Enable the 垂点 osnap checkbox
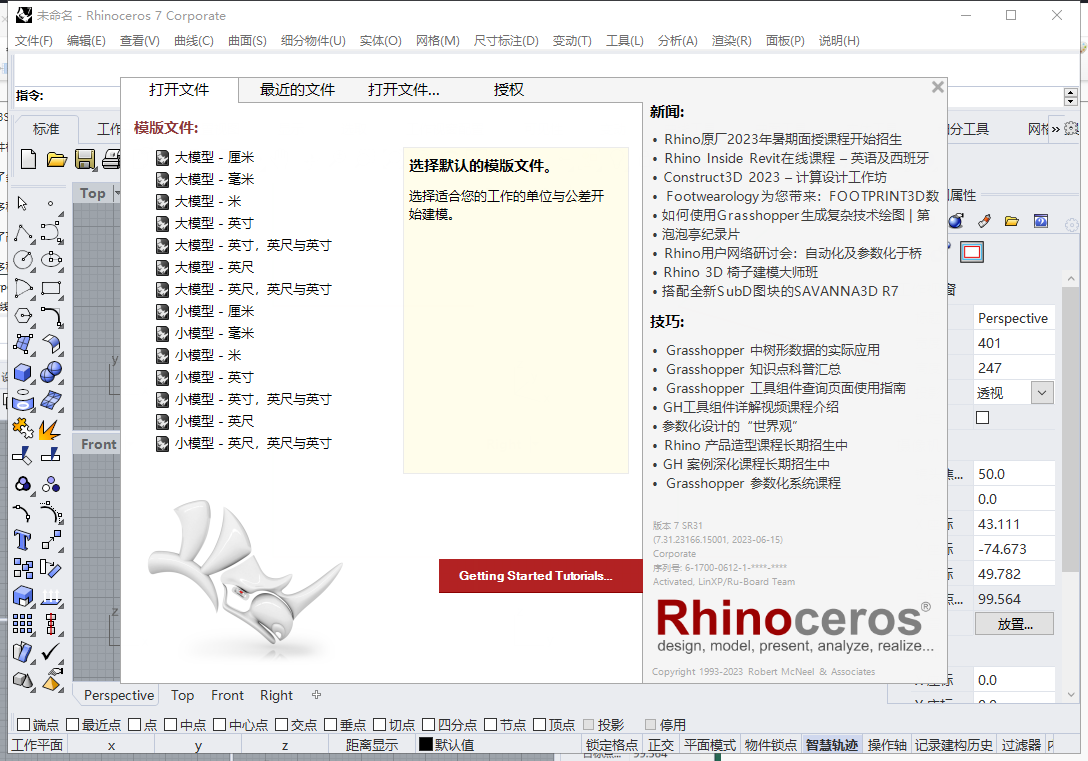Image resolution: width=1088 pixels, height=761 pixels. point(330,724)
